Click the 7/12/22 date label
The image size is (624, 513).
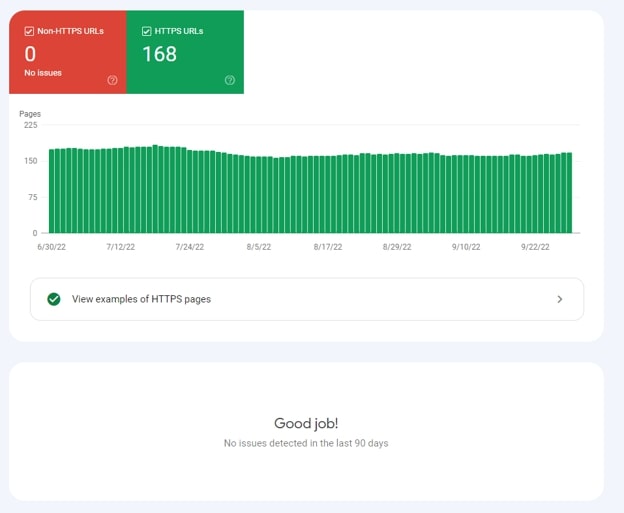point(120,246)
